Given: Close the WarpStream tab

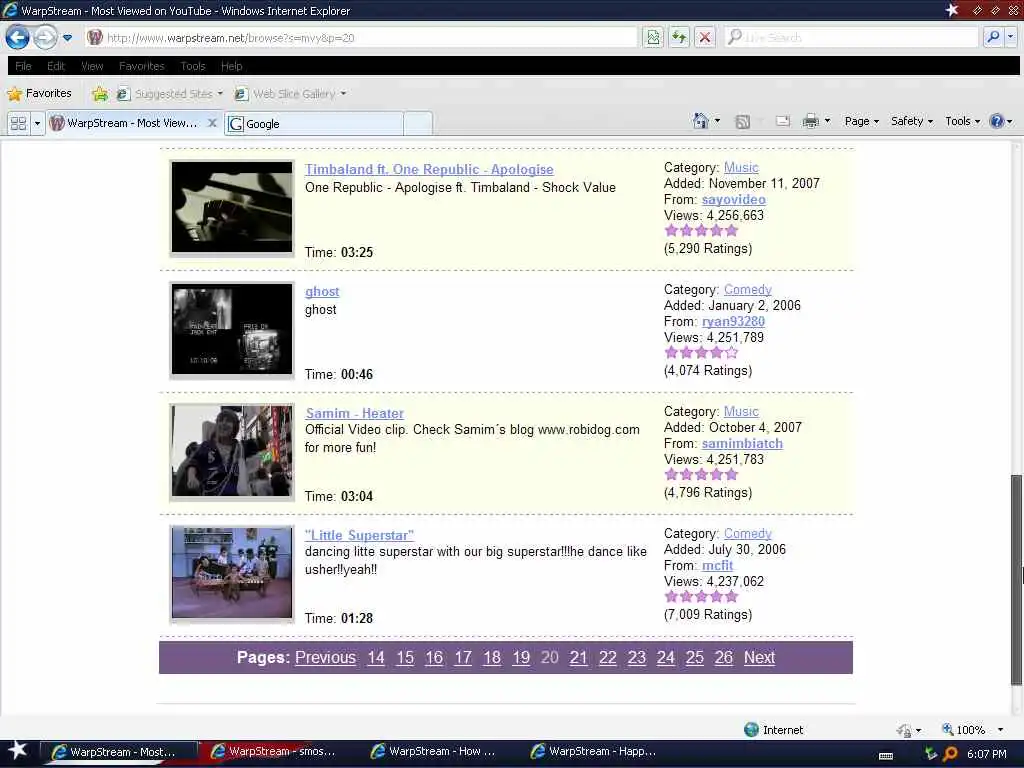Looking at the screenshot, I should (212, 122).
